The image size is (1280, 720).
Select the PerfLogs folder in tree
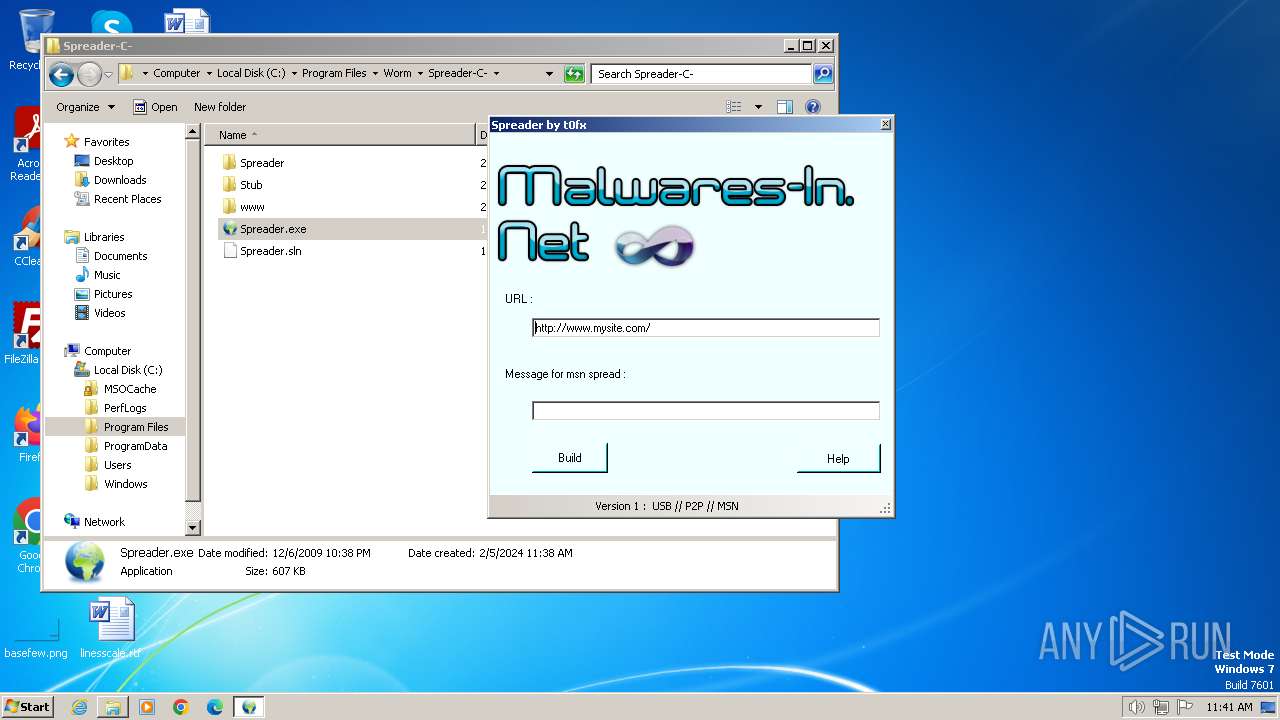click(125, 408)
